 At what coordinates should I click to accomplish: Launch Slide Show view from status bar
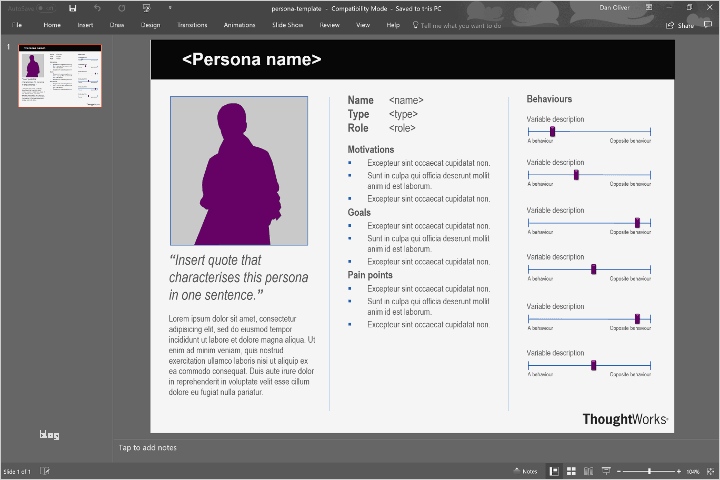coord(606,471)
